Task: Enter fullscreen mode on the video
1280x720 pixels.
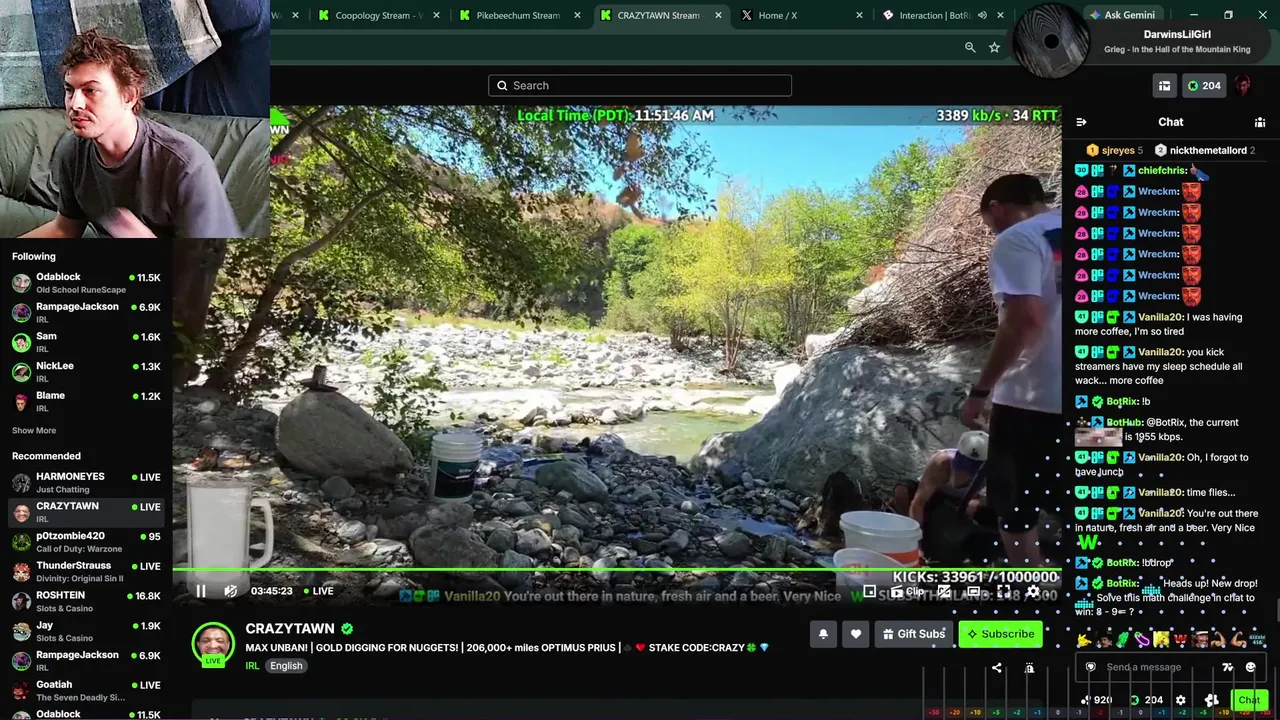Action: (1004, 591)
